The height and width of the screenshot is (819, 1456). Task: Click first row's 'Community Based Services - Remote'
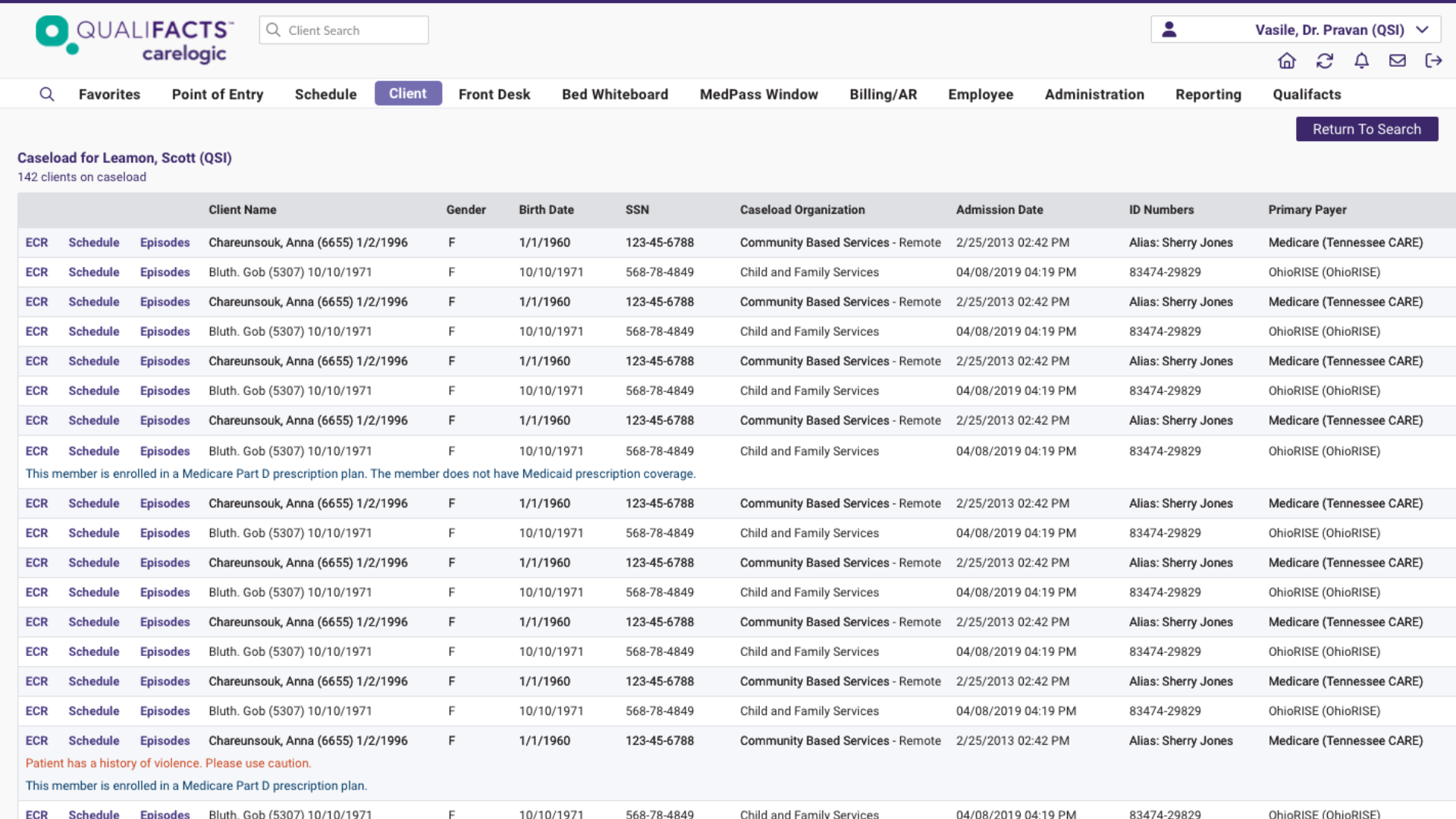pyautogui.click(x=840, y=243)
